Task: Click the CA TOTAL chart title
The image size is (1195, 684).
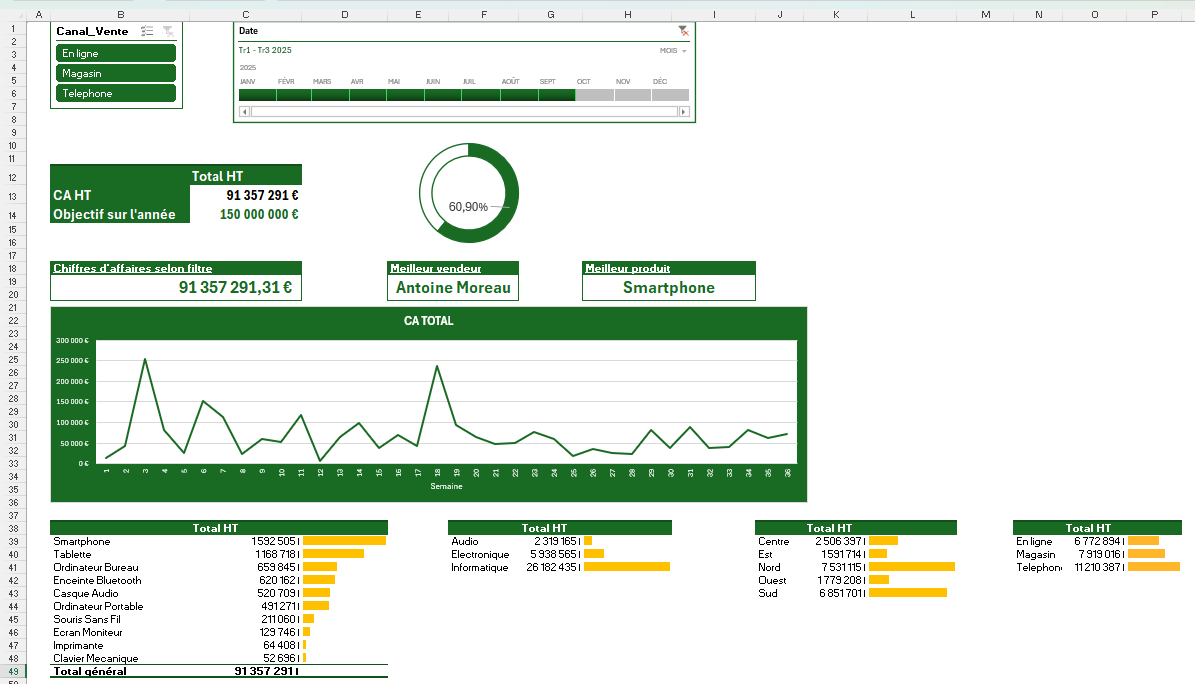Action: coord(428,321)
